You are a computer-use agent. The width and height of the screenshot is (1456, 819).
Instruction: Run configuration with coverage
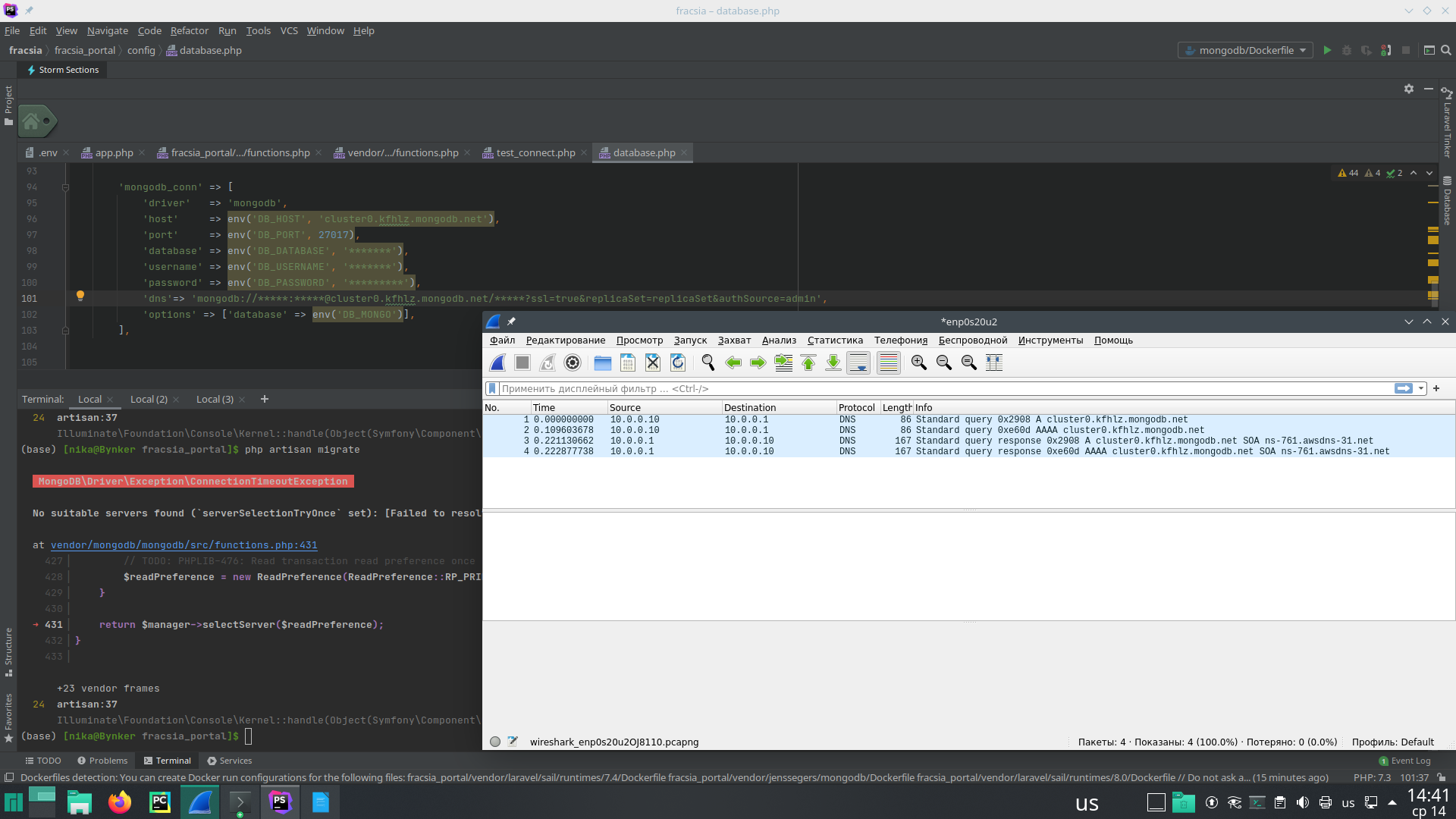pyautogui.click(x=1366, y=51)
